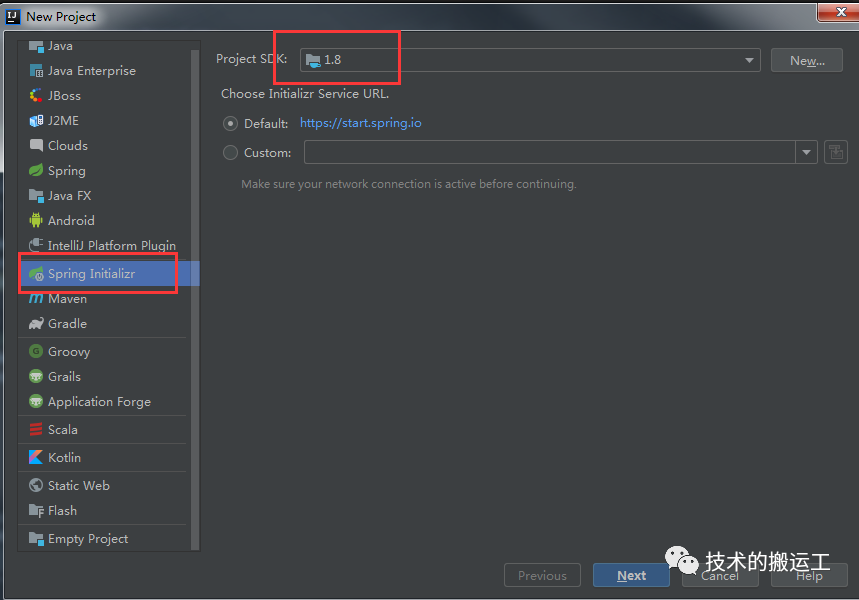Click the Kotlin icon
859x600 pixels.
pyautogui.click(x=36, y=458)
